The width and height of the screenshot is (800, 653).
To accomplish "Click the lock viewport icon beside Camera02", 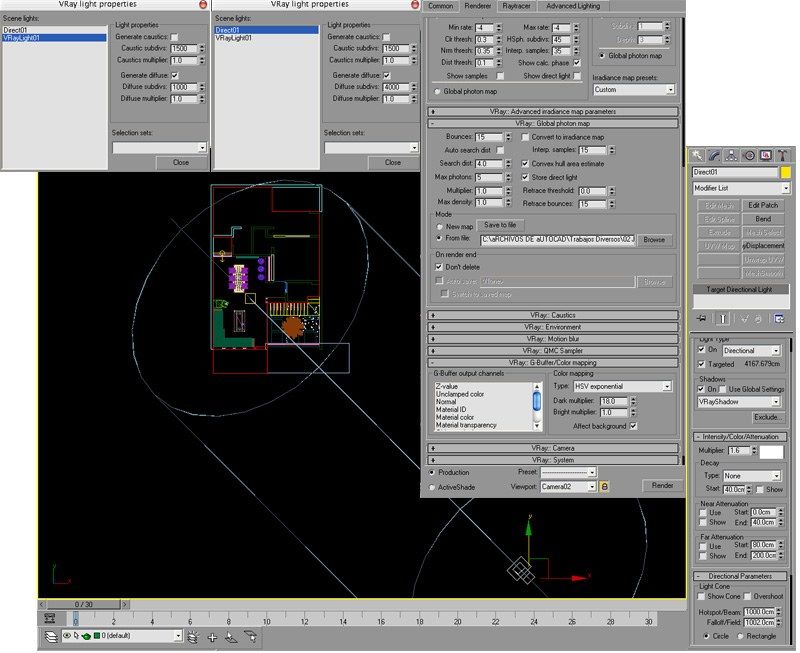I will click(x=604, y=487).
